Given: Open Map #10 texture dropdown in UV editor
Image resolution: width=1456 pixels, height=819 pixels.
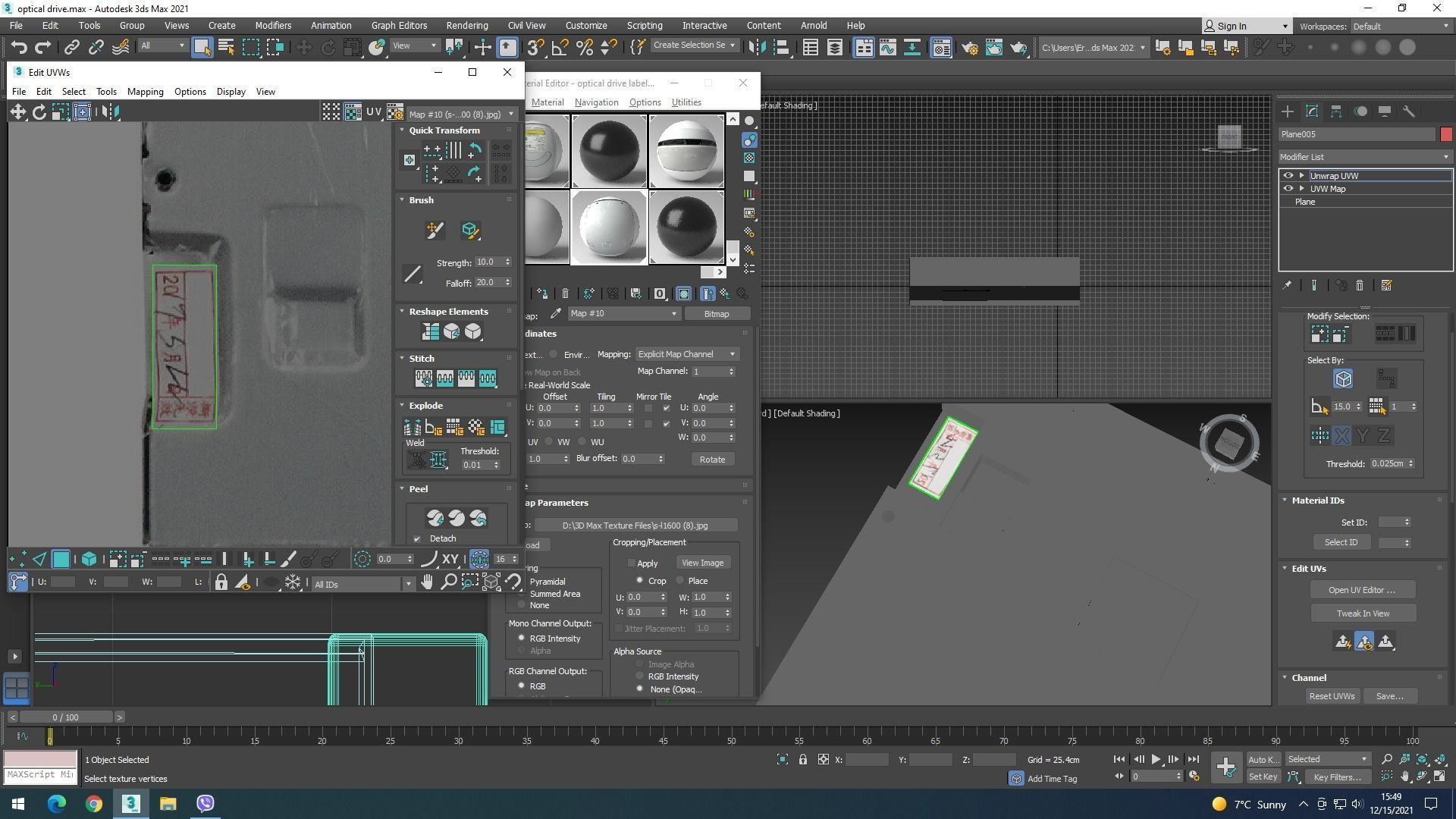Looking at the screenshot, I should coord(460,114).
